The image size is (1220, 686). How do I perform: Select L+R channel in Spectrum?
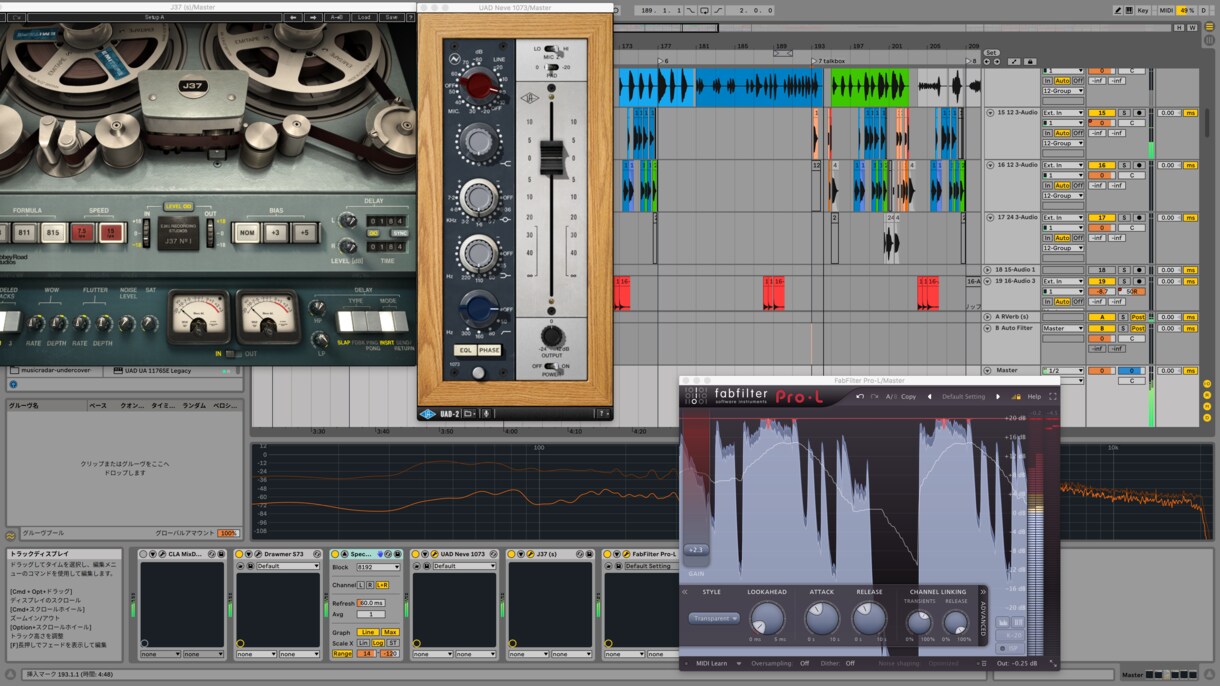click(382, 585)
